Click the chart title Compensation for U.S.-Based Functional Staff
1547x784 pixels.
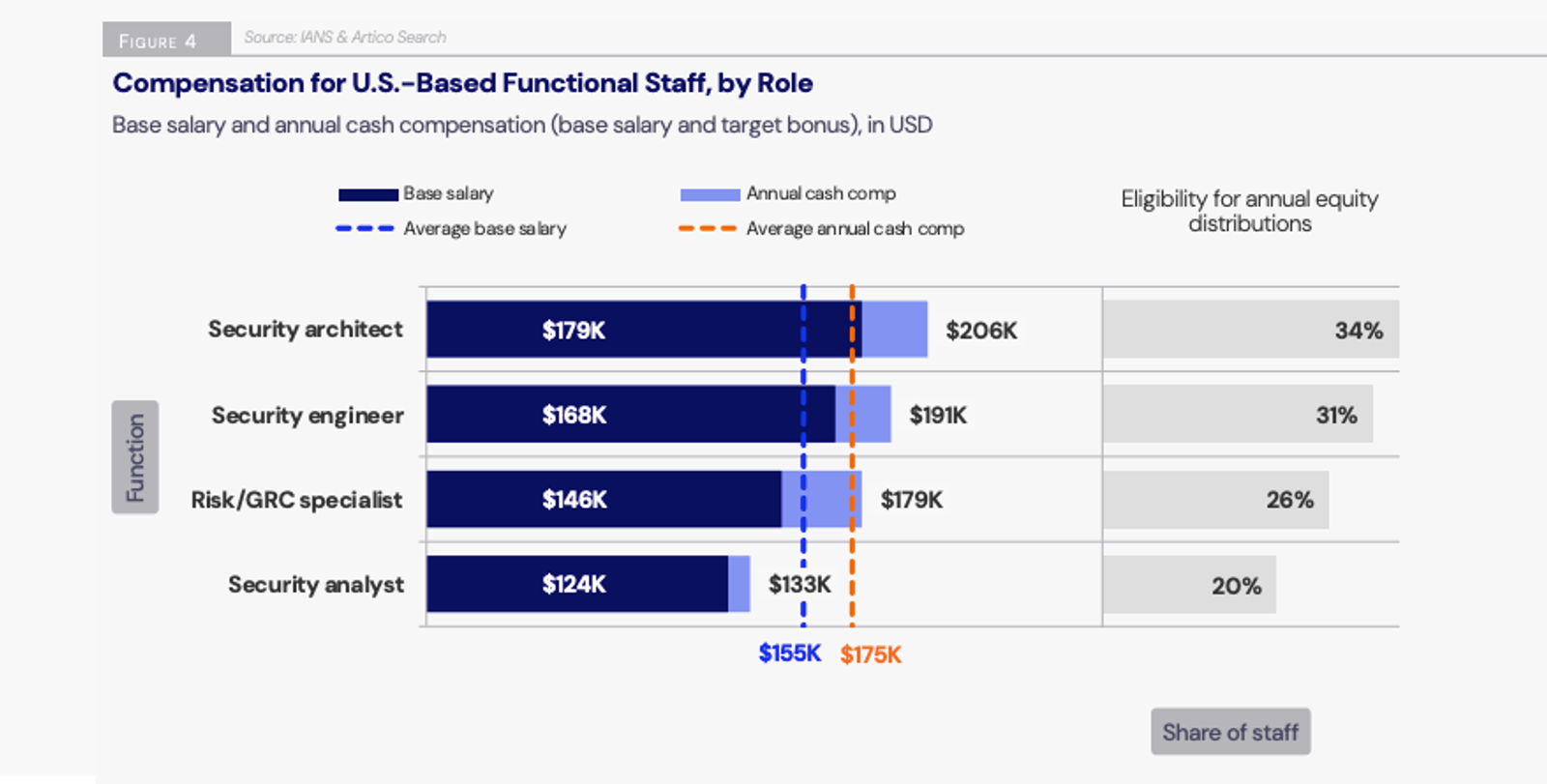point(462,83)
